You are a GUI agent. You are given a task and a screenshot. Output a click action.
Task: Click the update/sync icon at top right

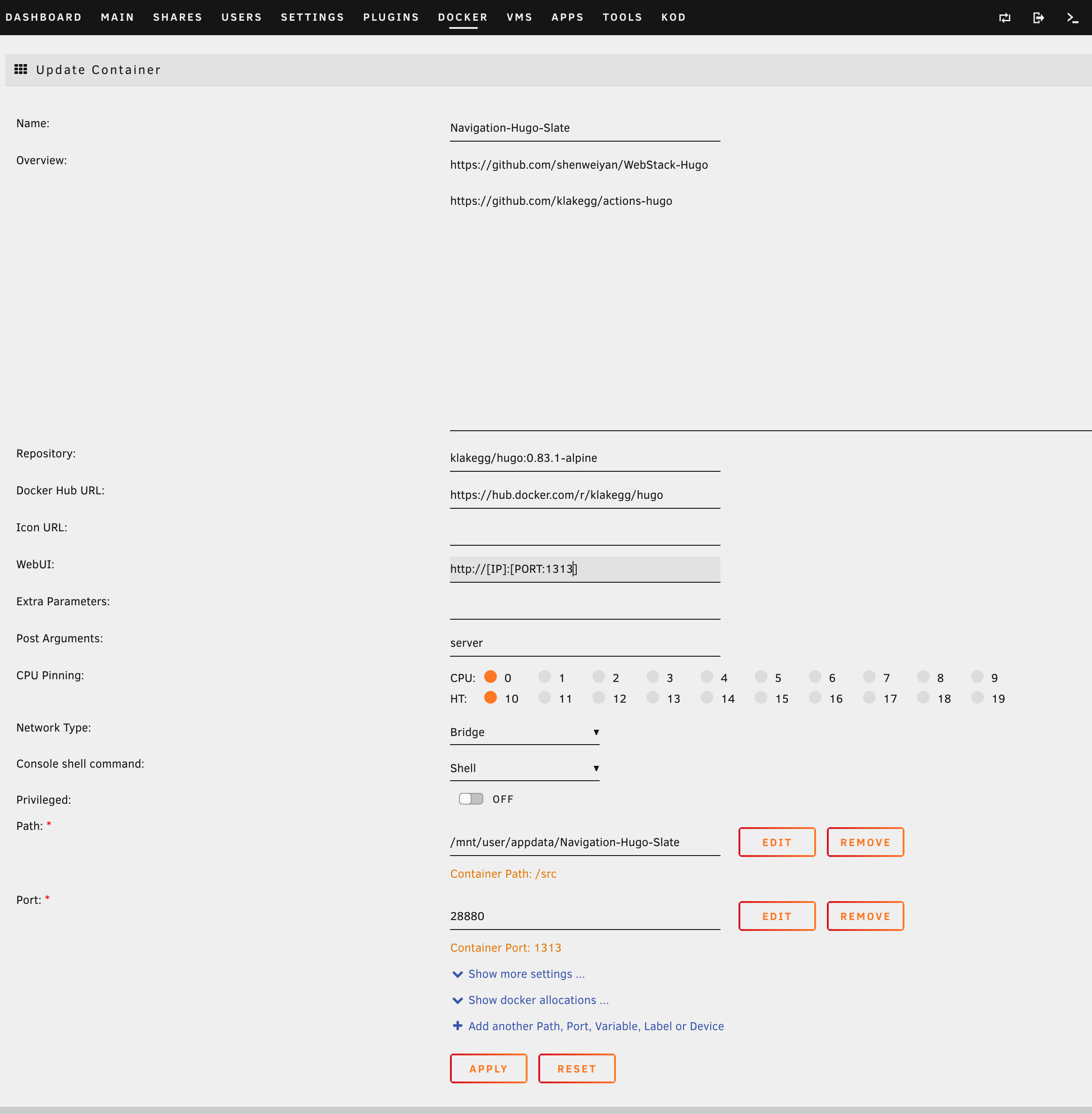pyautogui.click(x=1004, y=17)
